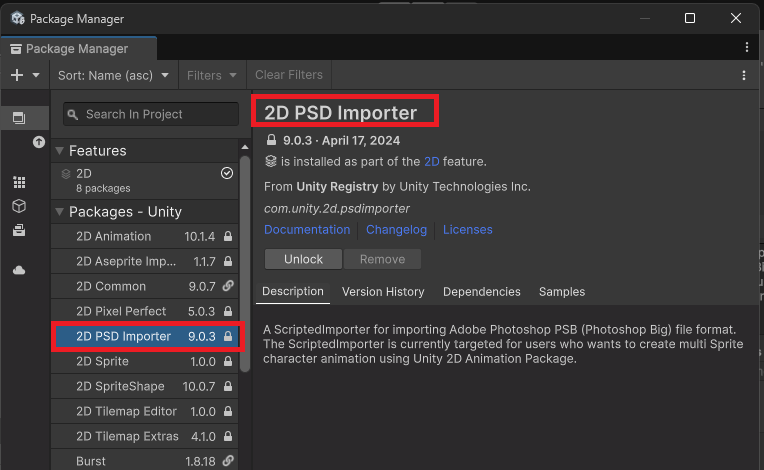Click the Unlock button
The height and width of the screenshot is (470, 764).
coord(304,260)
